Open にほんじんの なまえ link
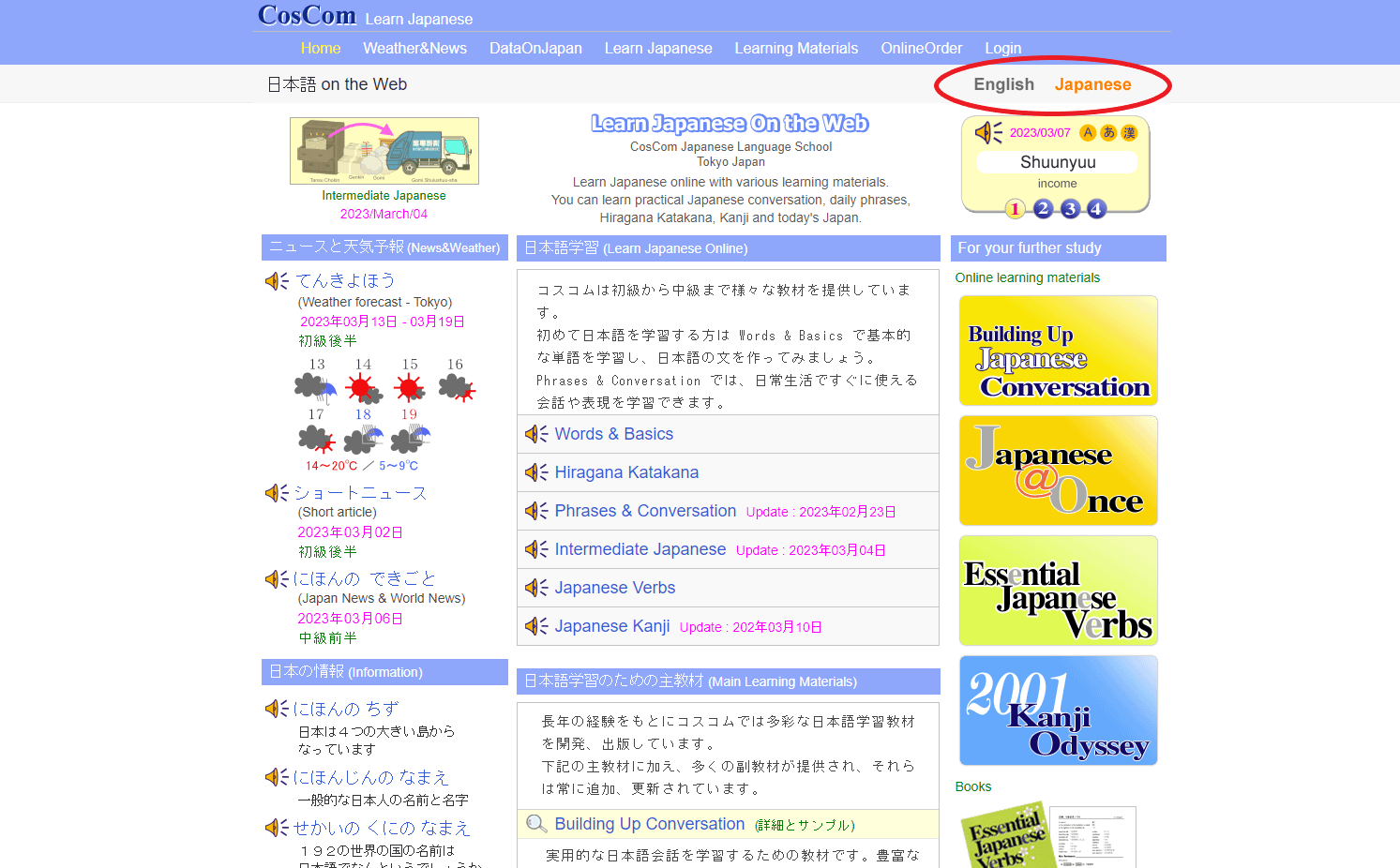 (370, 777)
